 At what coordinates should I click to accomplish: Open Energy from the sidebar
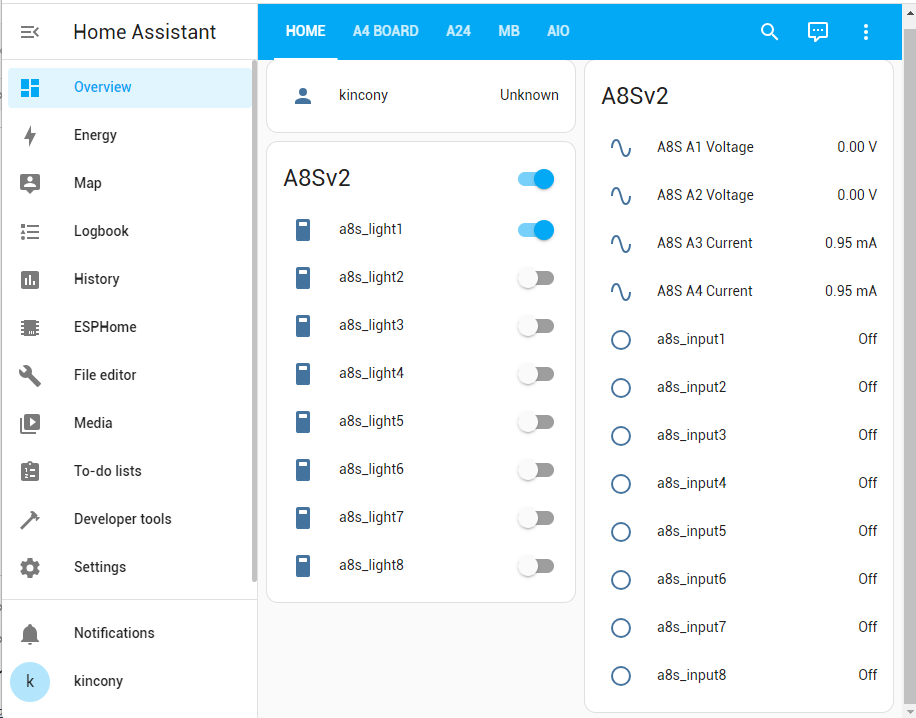(x=95, y=135)
